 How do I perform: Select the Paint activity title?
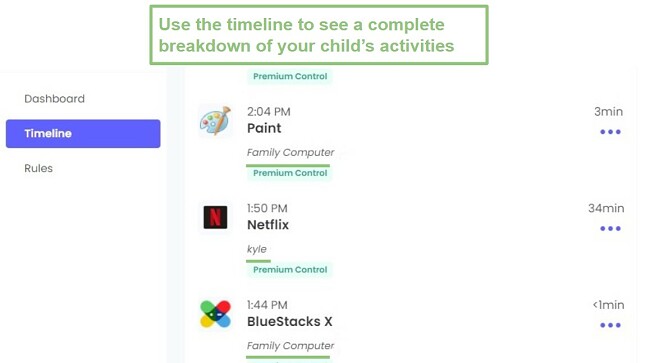pos(264,128)
